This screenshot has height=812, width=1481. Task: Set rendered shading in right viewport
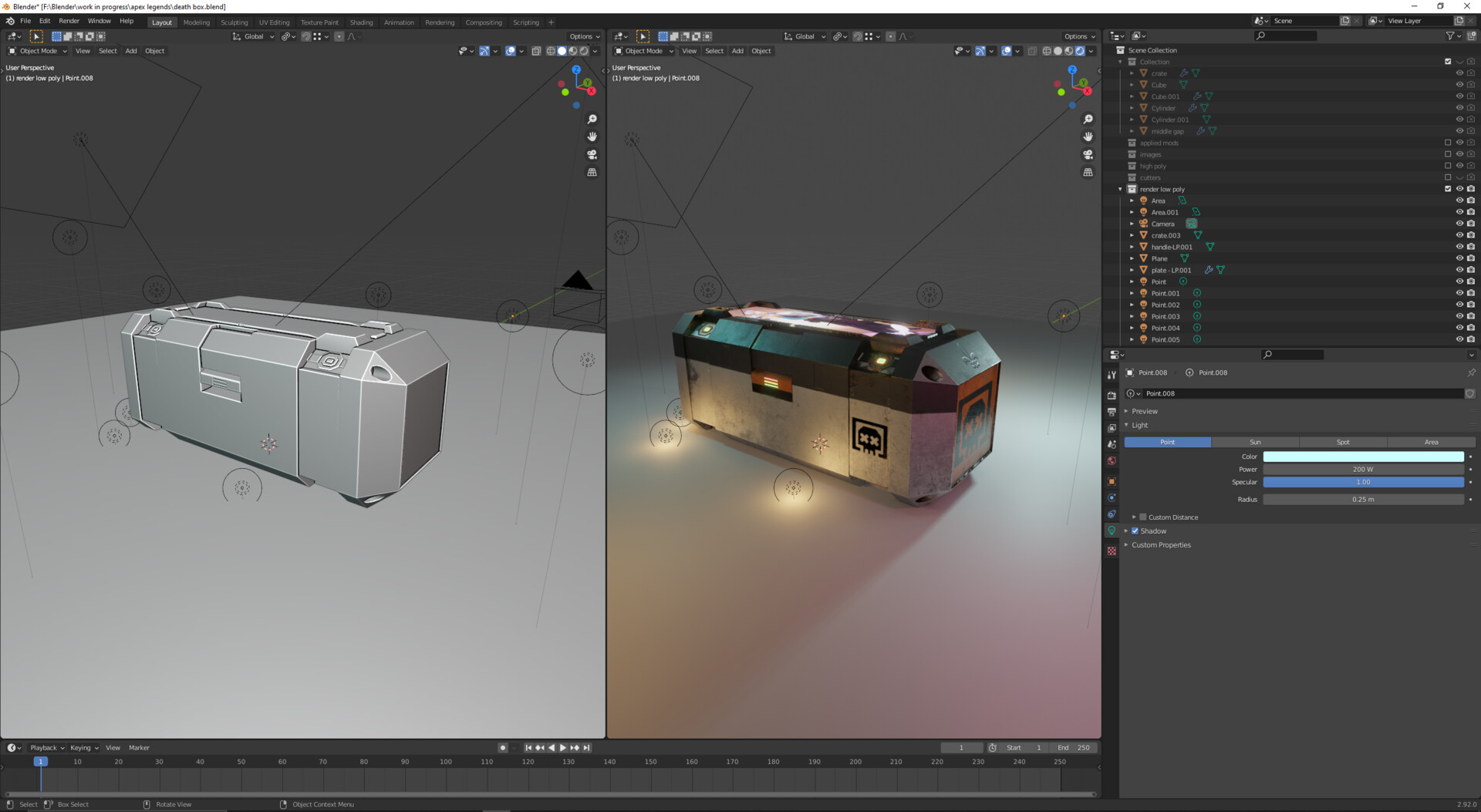(1080, 51)
